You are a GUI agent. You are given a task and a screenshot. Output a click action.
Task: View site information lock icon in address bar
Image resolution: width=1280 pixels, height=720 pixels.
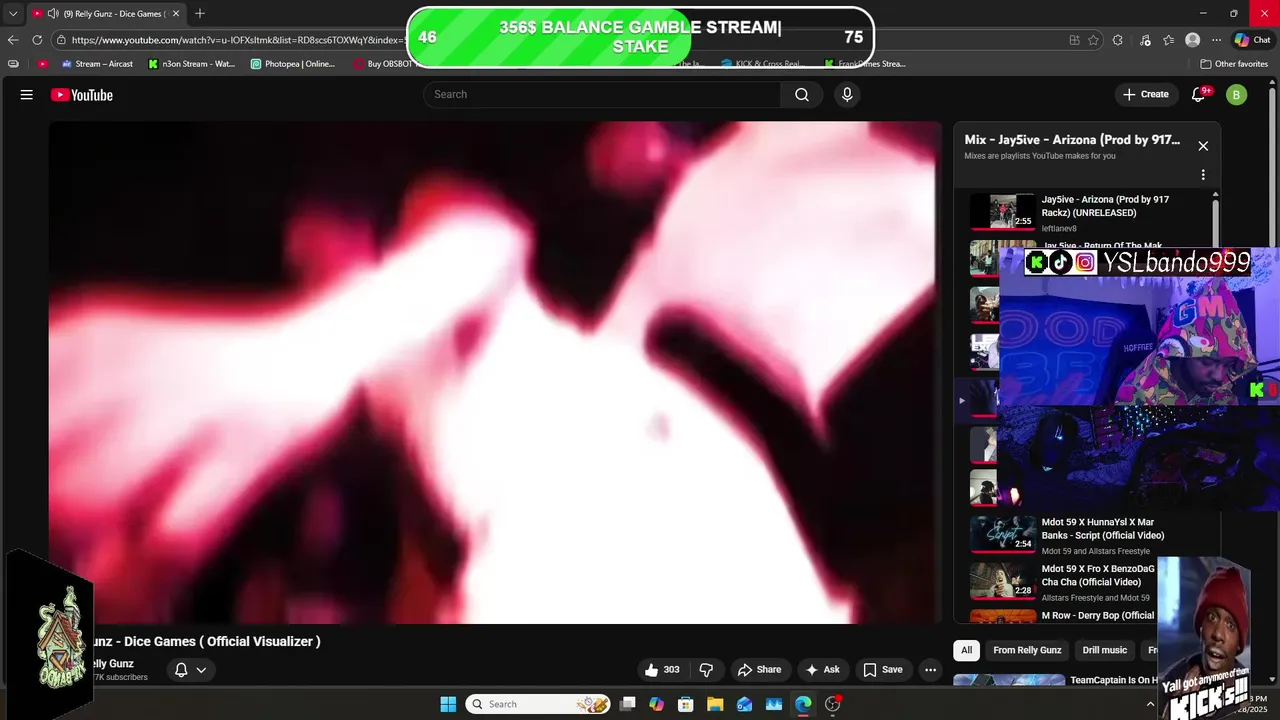(x=62, y=40)
